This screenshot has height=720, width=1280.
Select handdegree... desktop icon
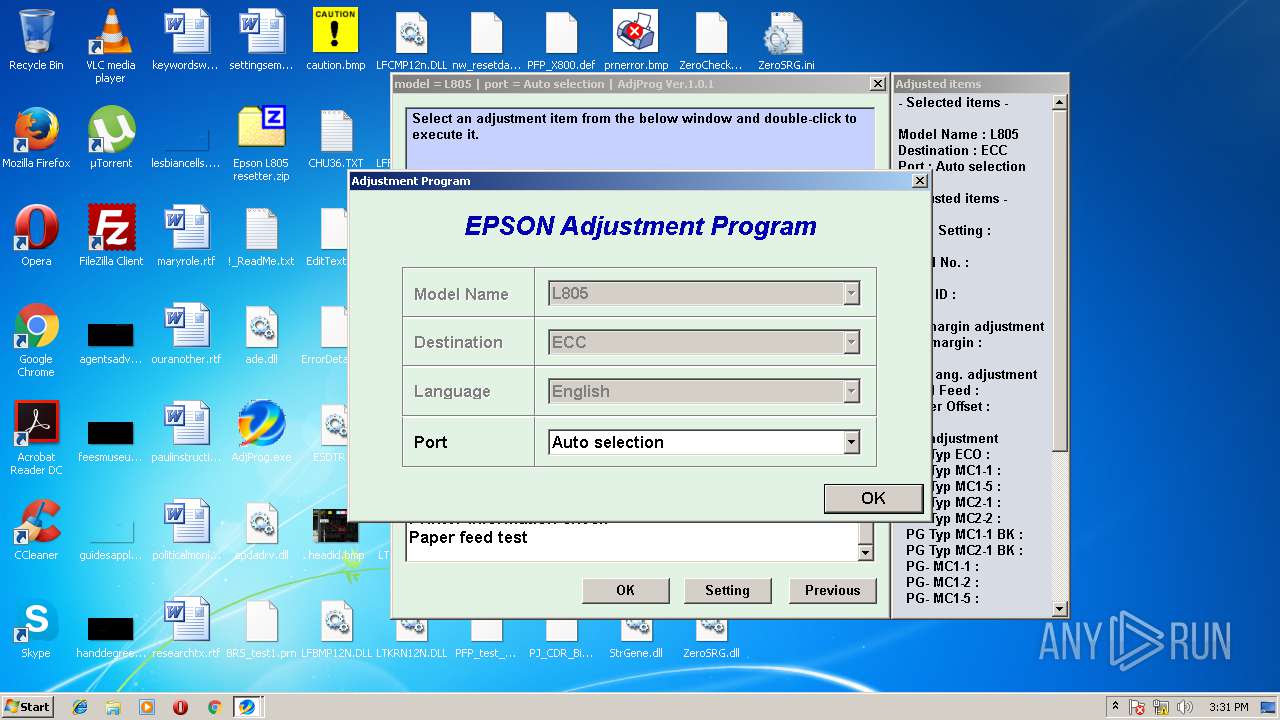point(110,636)
